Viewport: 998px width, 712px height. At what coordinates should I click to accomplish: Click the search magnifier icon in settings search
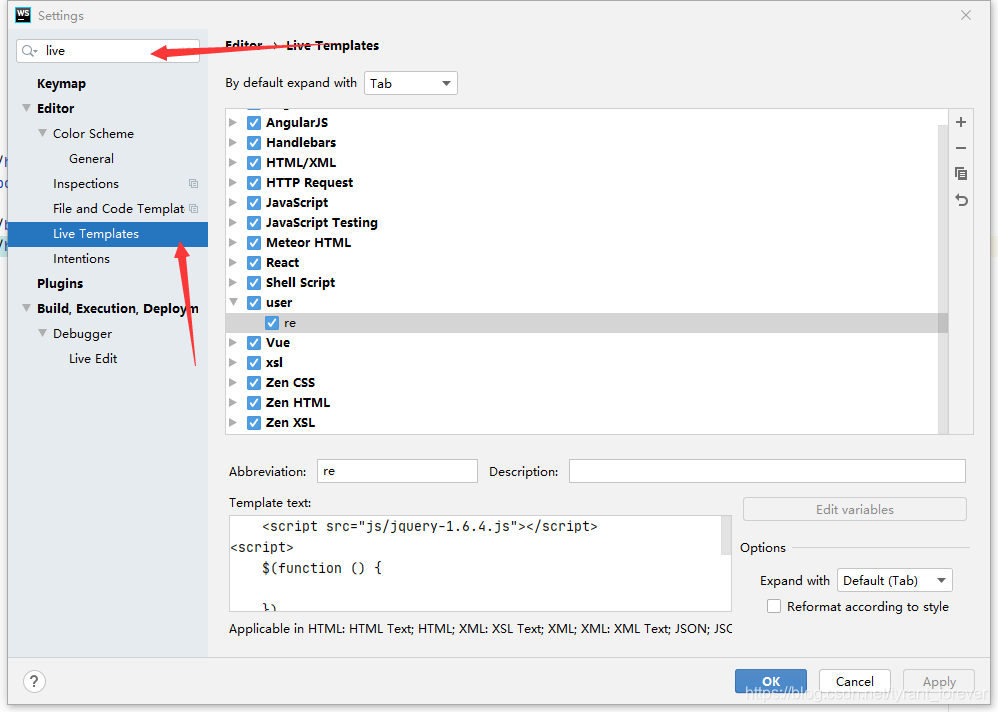29,51
